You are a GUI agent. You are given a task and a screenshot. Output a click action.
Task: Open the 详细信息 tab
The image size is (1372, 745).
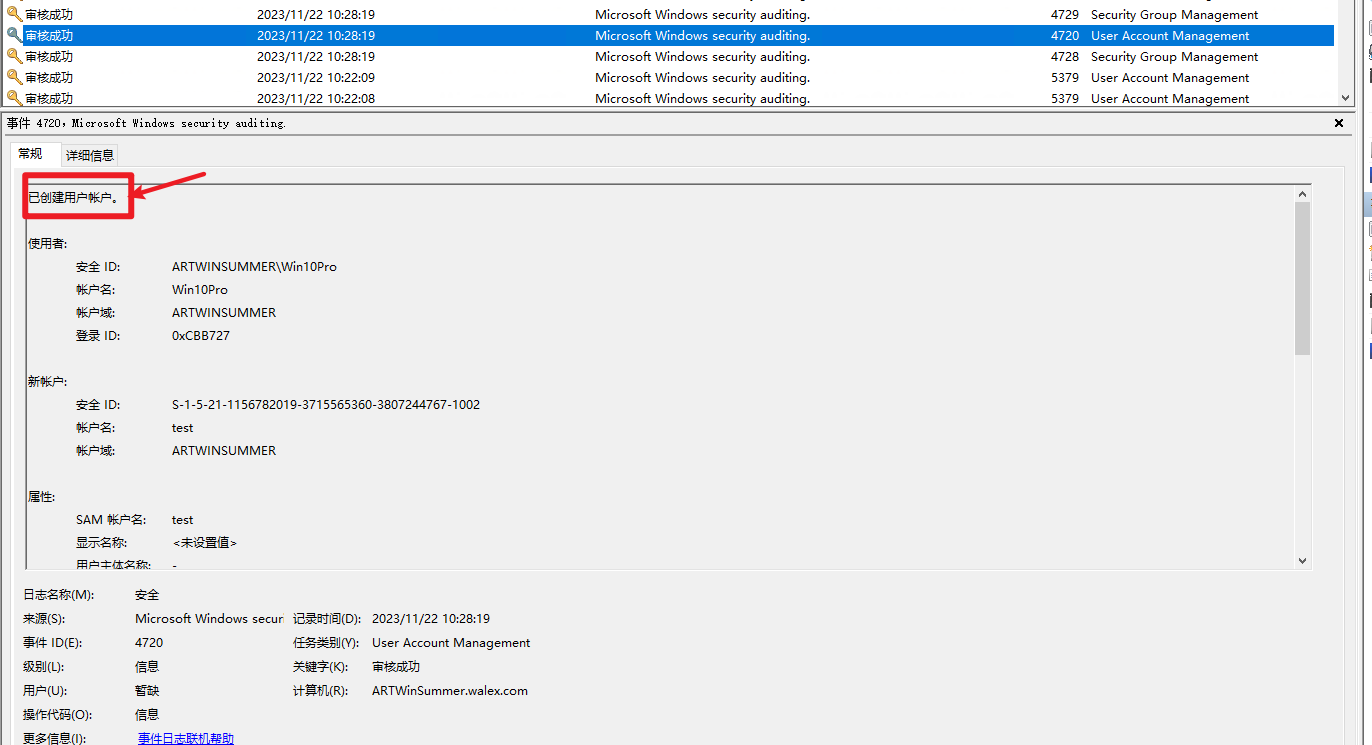(x=90, y=155)
